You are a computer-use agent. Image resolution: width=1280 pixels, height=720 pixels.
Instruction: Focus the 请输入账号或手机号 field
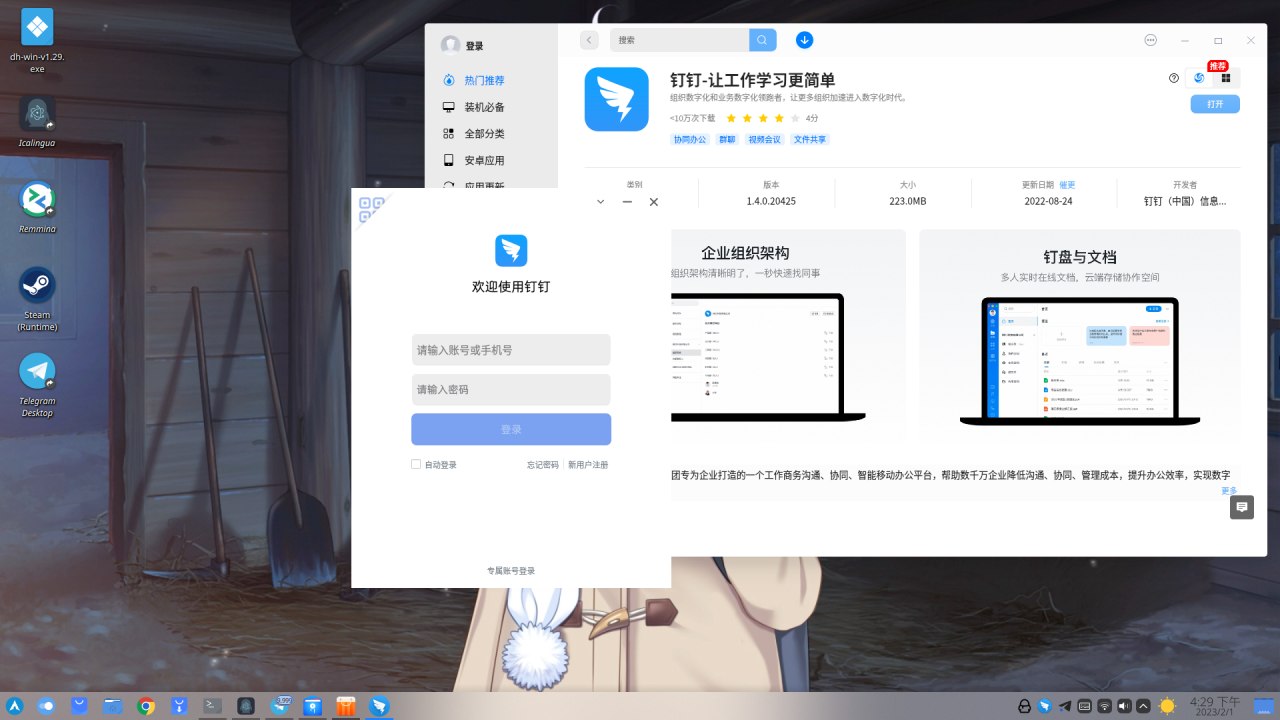click(511, 350)
